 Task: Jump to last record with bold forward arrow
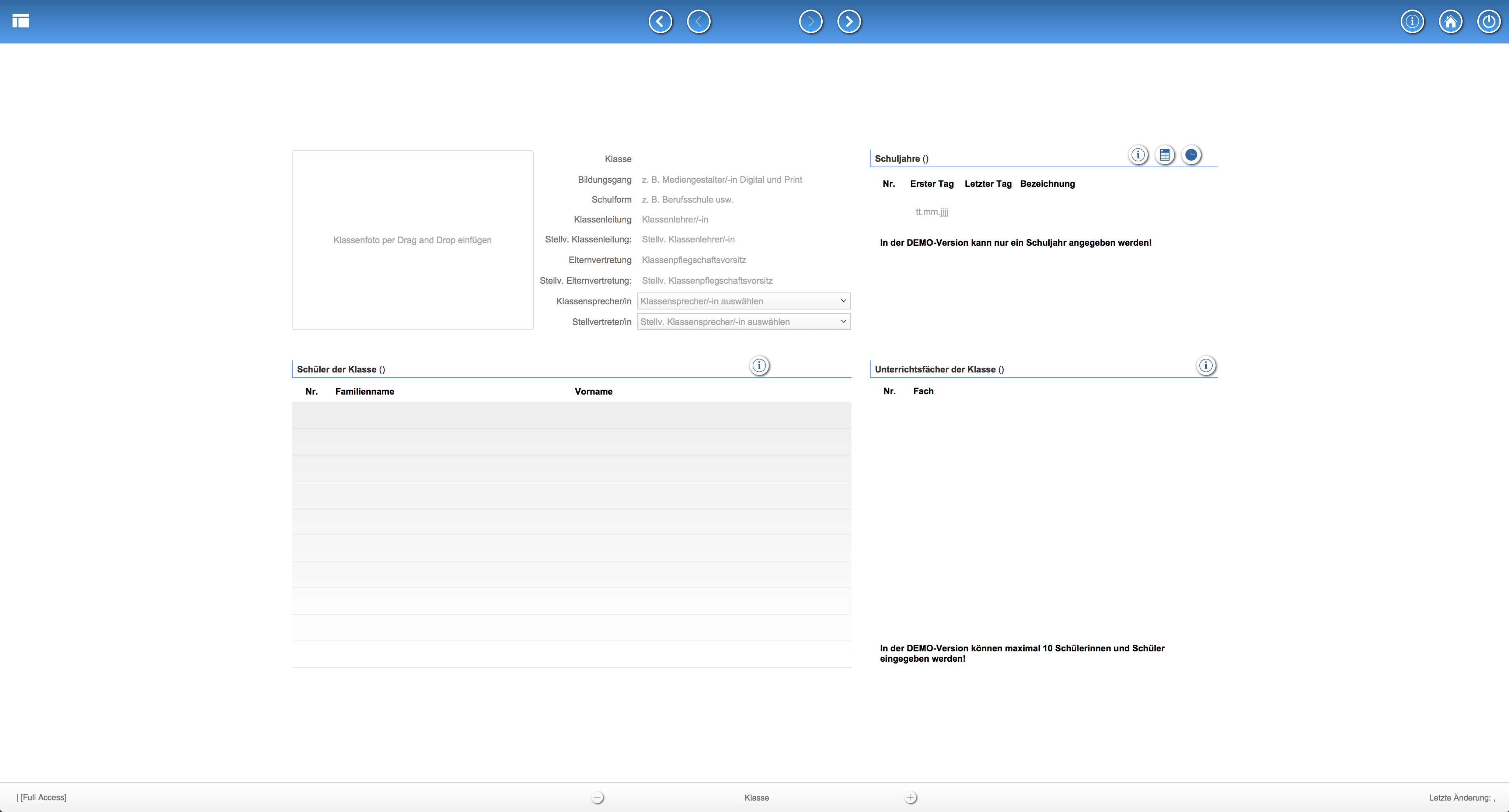849,22
